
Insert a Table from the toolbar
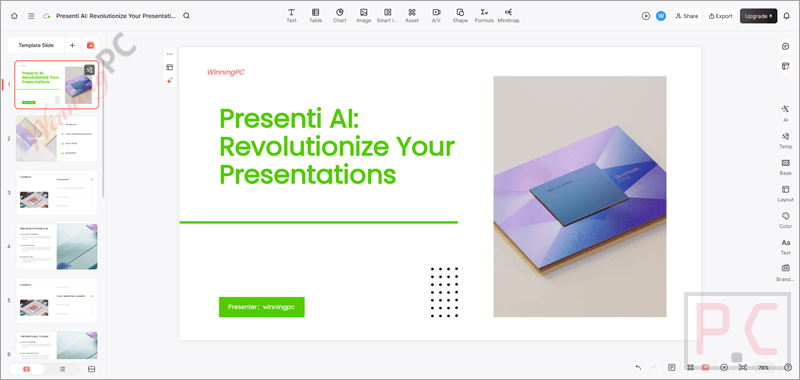coord(315,15)
